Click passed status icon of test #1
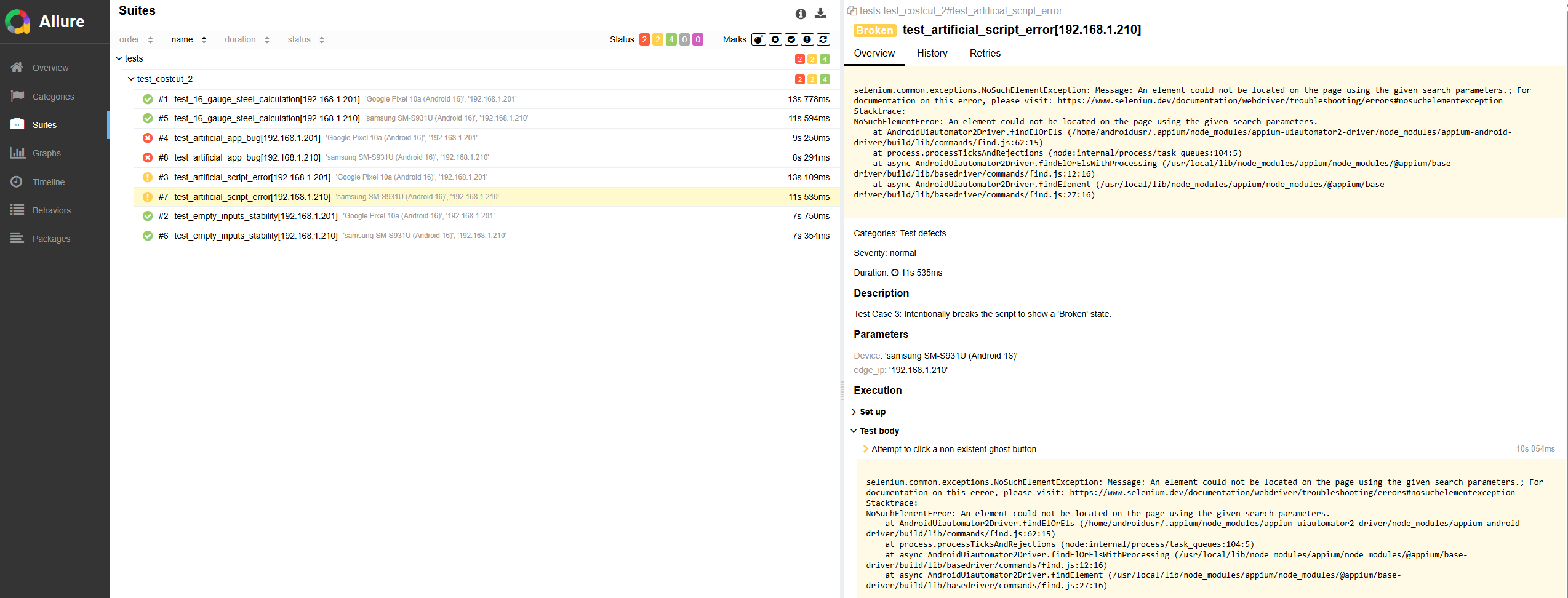The height and width of the screenshot is (598, 1568). click(x=148, y=99)
